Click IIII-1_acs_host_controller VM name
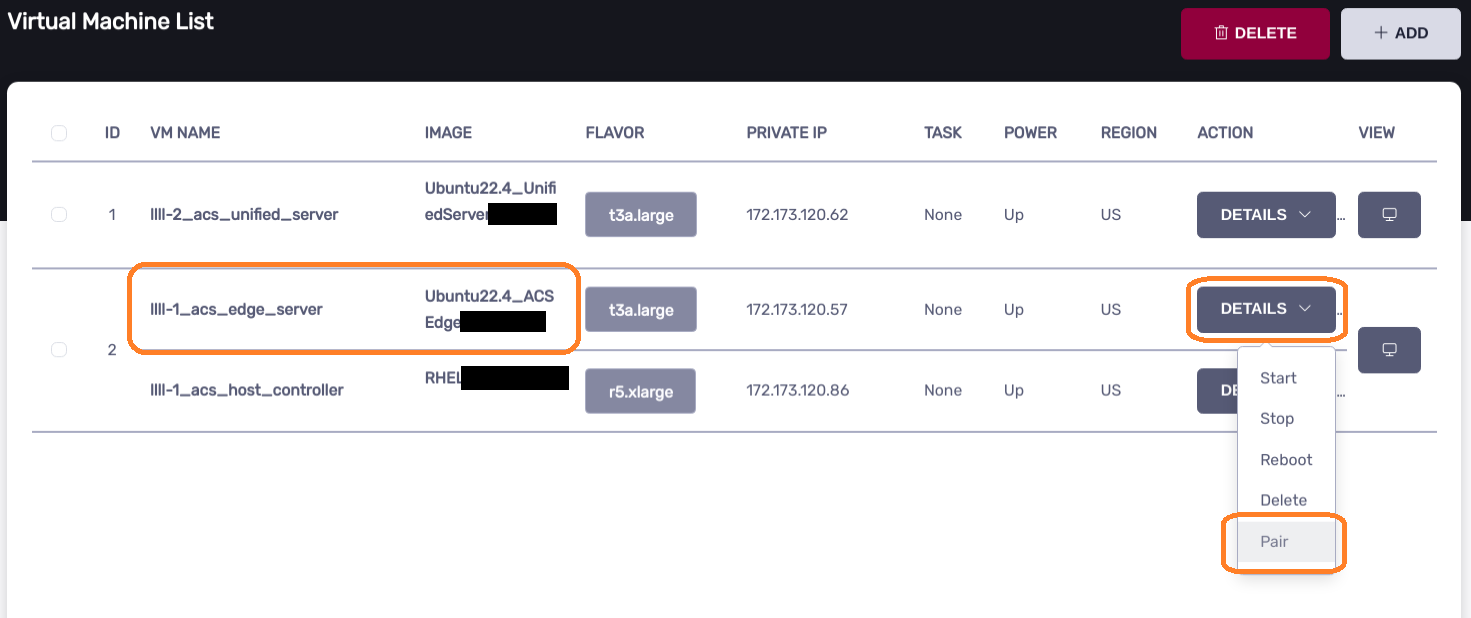 tap(246, 391)
